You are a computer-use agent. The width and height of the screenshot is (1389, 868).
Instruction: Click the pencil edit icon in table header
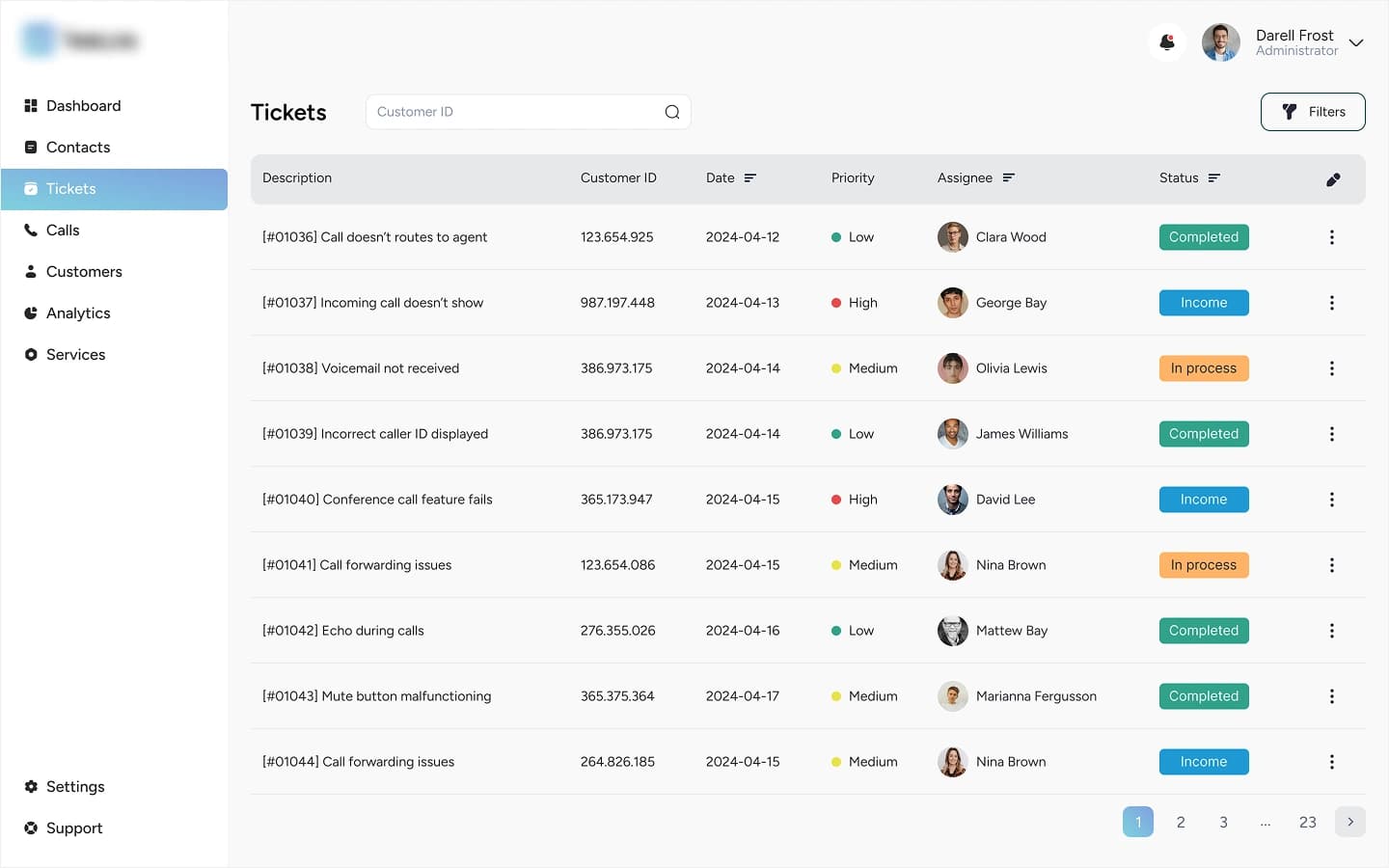click(1333, 179)
